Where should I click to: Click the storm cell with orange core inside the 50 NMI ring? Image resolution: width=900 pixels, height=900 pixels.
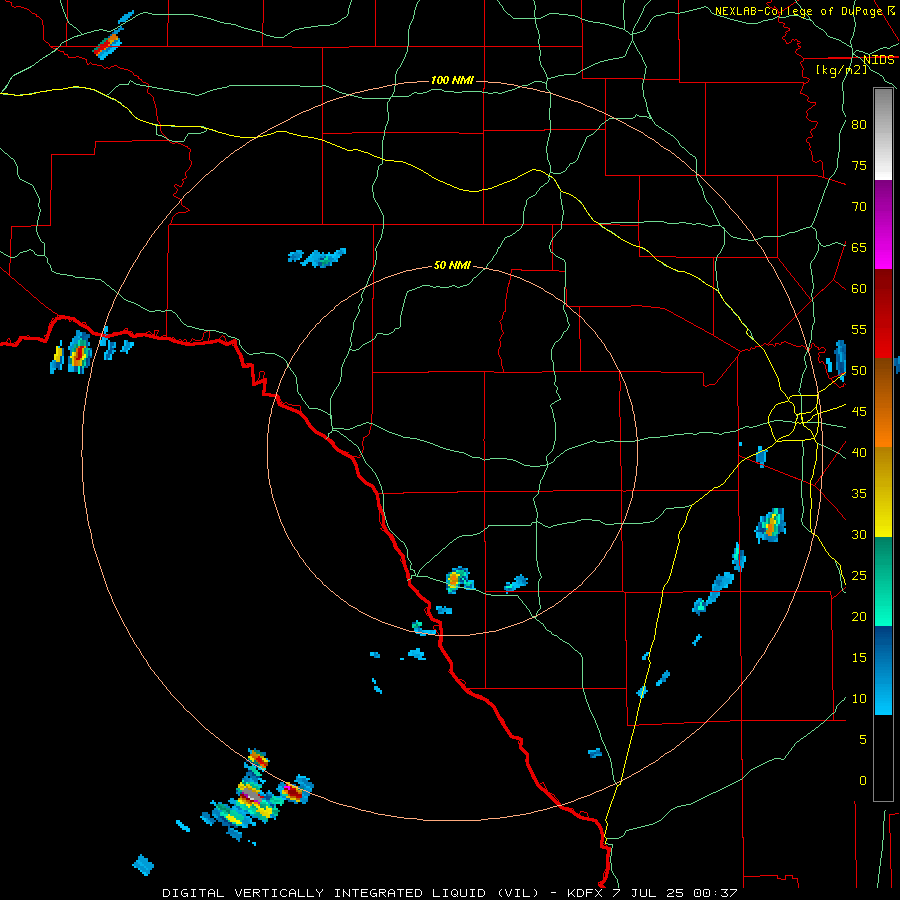point(459,580)
